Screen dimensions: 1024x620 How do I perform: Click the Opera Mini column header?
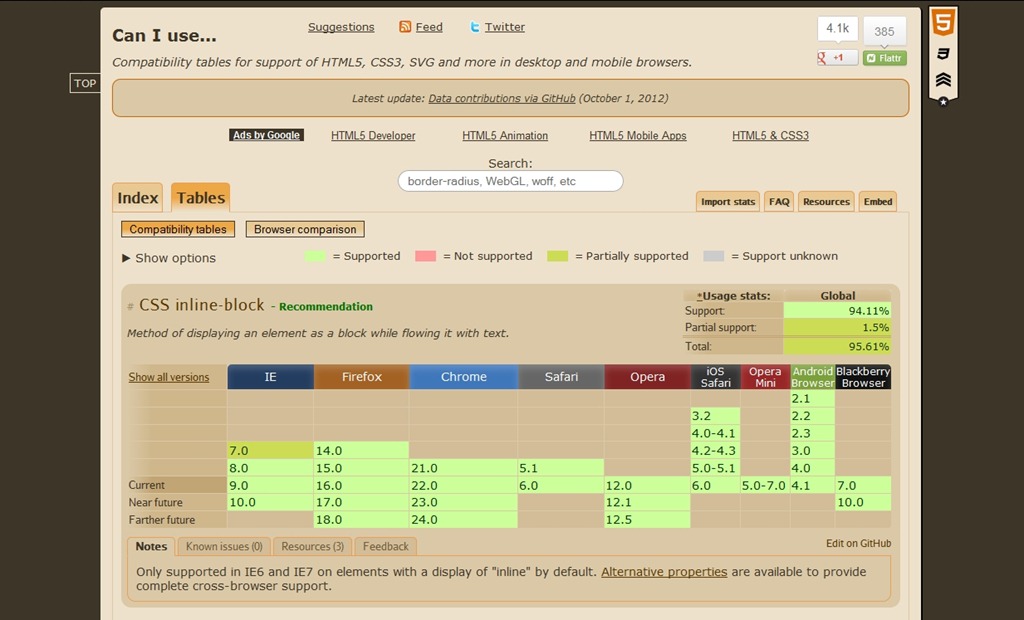point(765,377)
